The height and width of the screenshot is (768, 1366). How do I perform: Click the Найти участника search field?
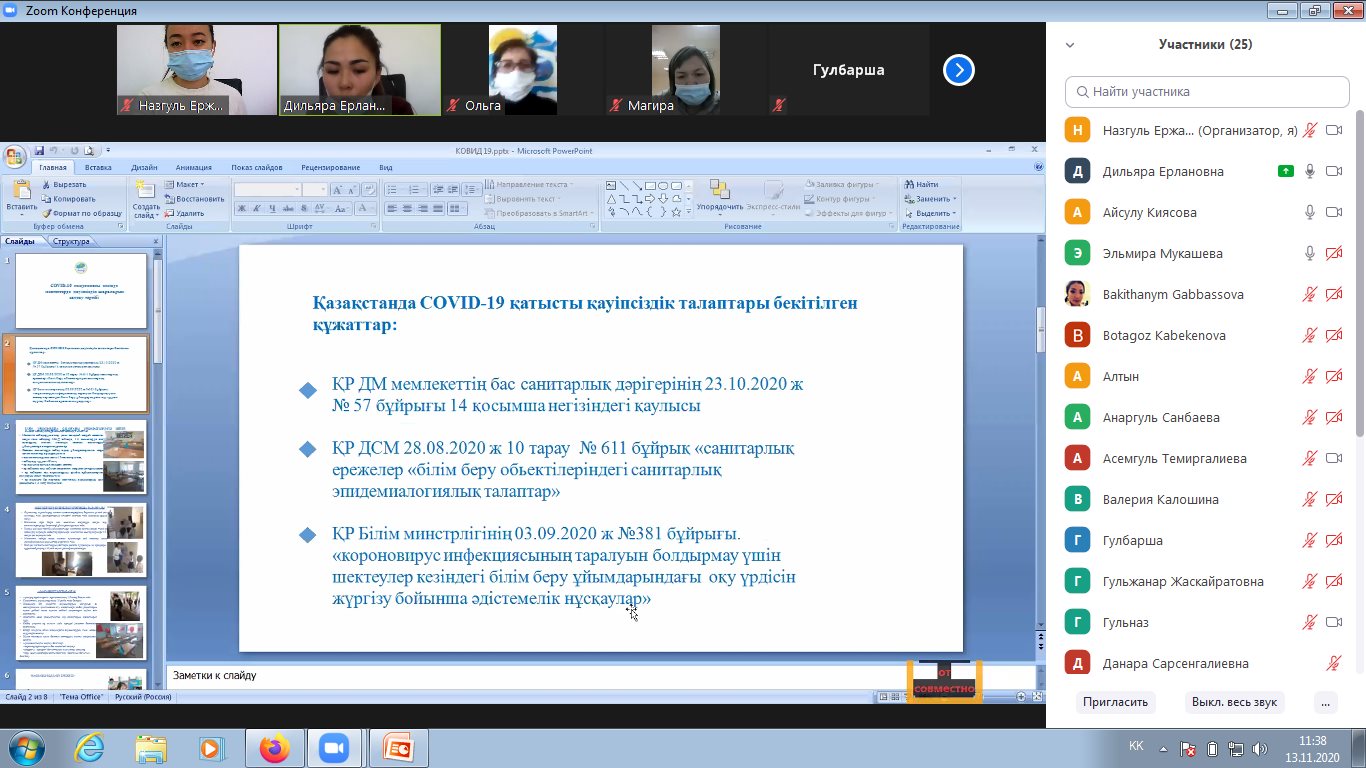(x=1207, y=91)
